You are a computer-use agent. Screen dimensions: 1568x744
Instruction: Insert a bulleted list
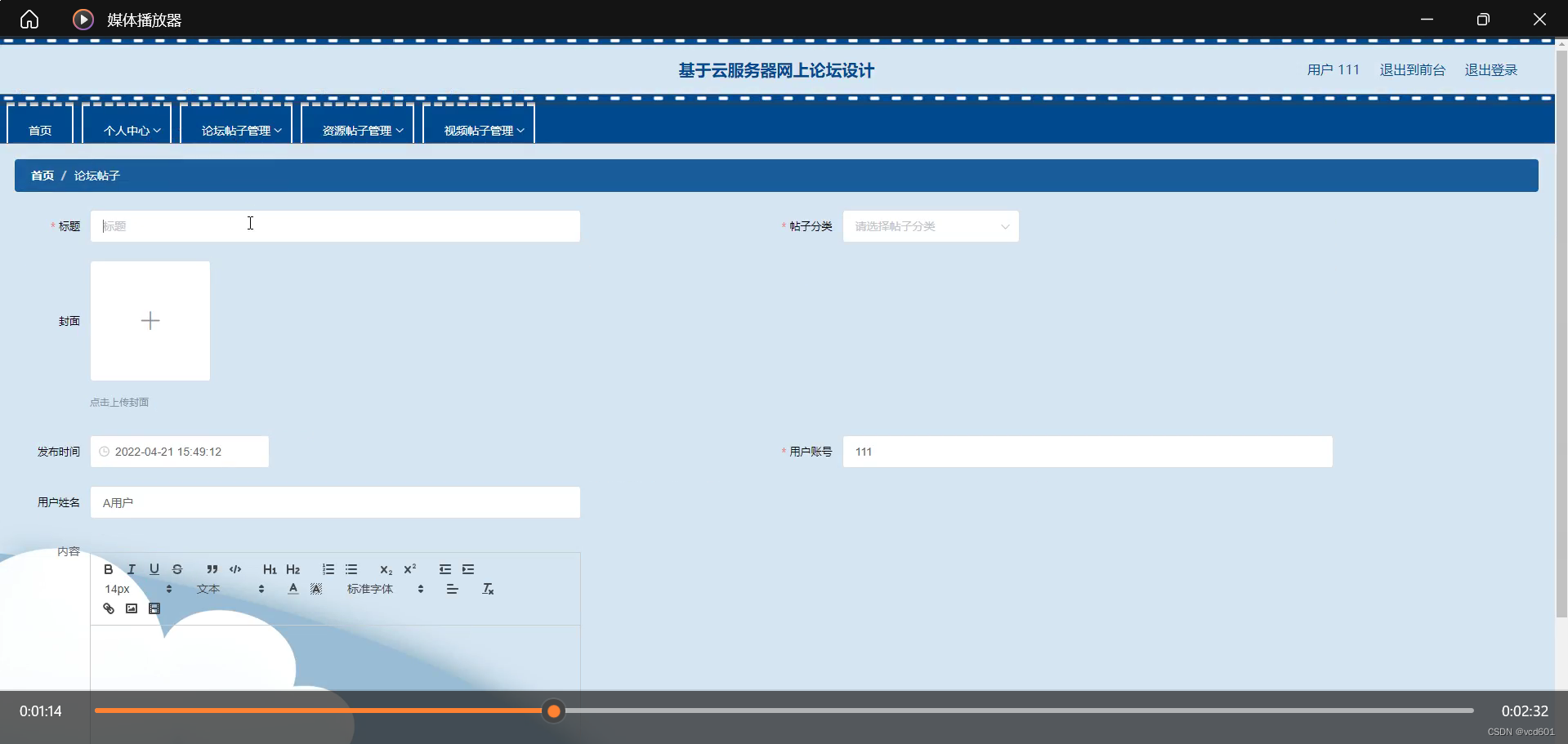click(351, 569)
